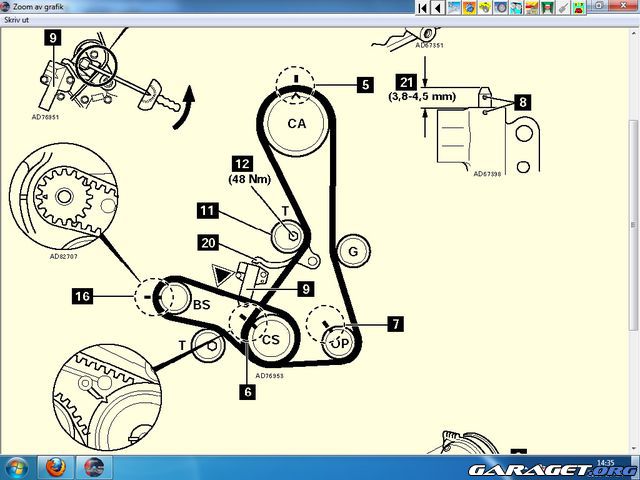Image resolution: width=640 pixels, height=480 pixels.
Task: Click the previous page arrow icon
Action: (x=437, y=7)
